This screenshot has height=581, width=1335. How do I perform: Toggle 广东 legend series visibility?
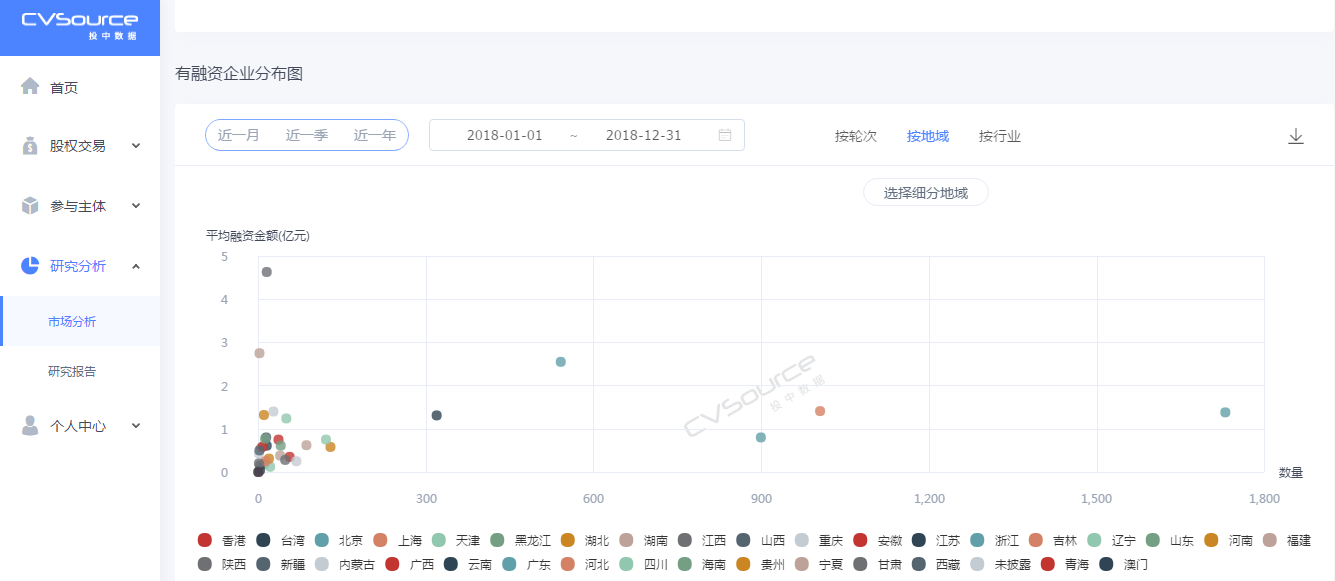pyautogui.click(x=526, y=564)
